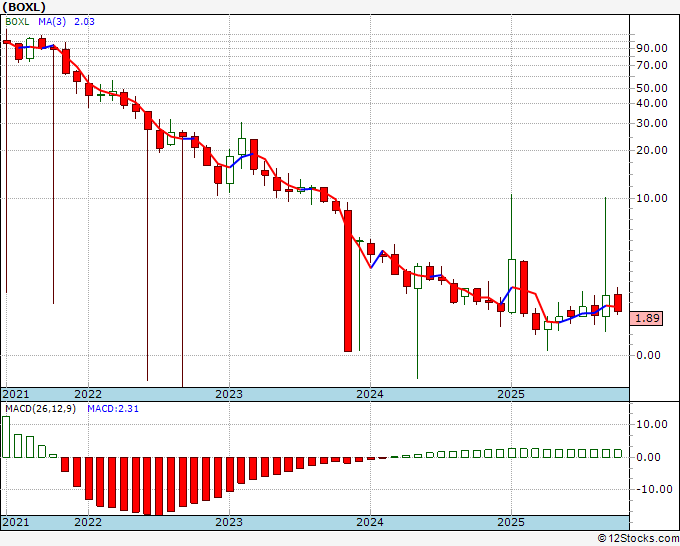Click the 20.00 price axis label
This screenshot has width=680, height=546.
click(652, 150)
